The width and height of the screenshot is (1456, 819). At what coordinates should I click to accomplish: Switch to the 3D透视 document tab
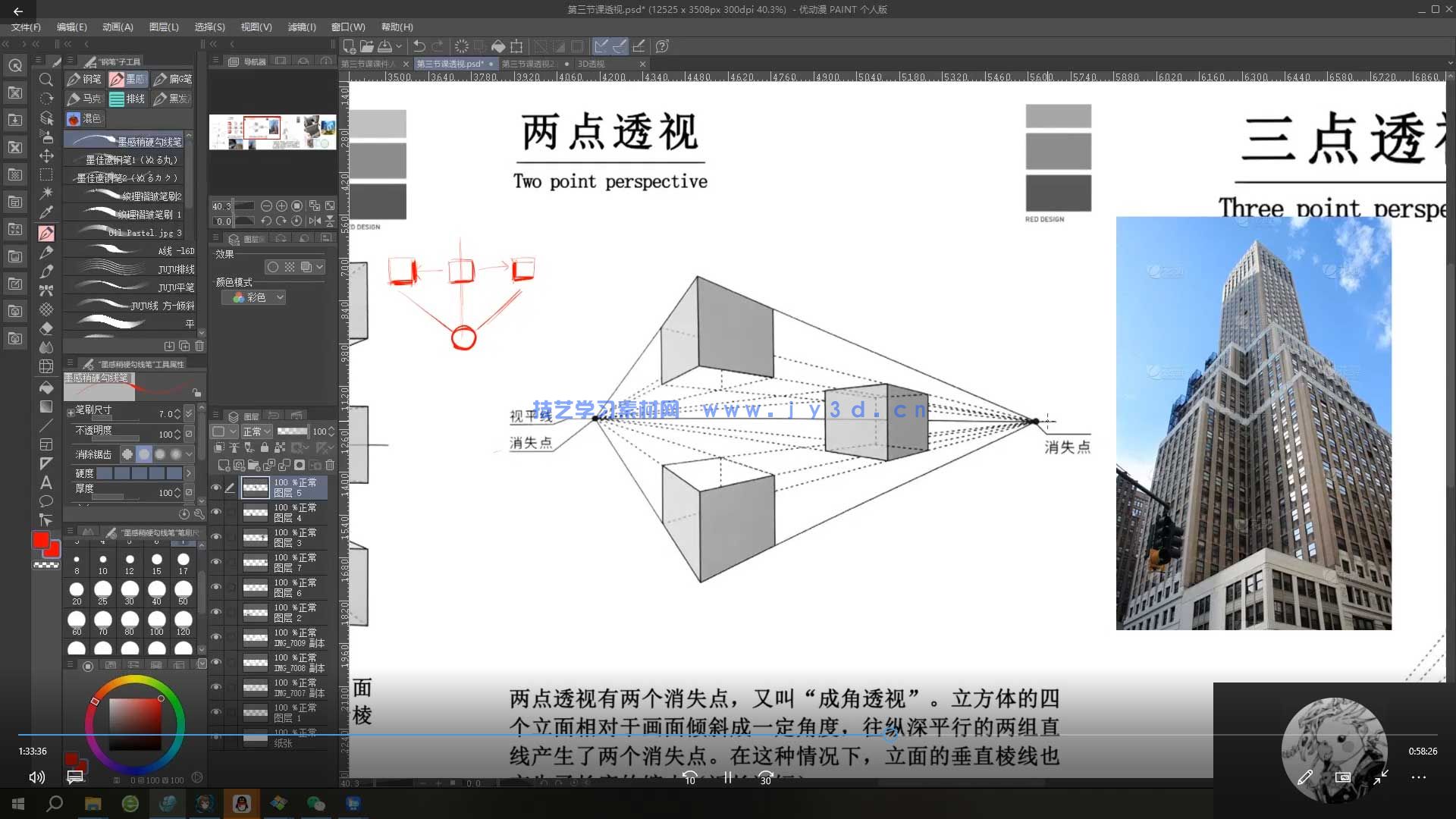coord(591,64)
